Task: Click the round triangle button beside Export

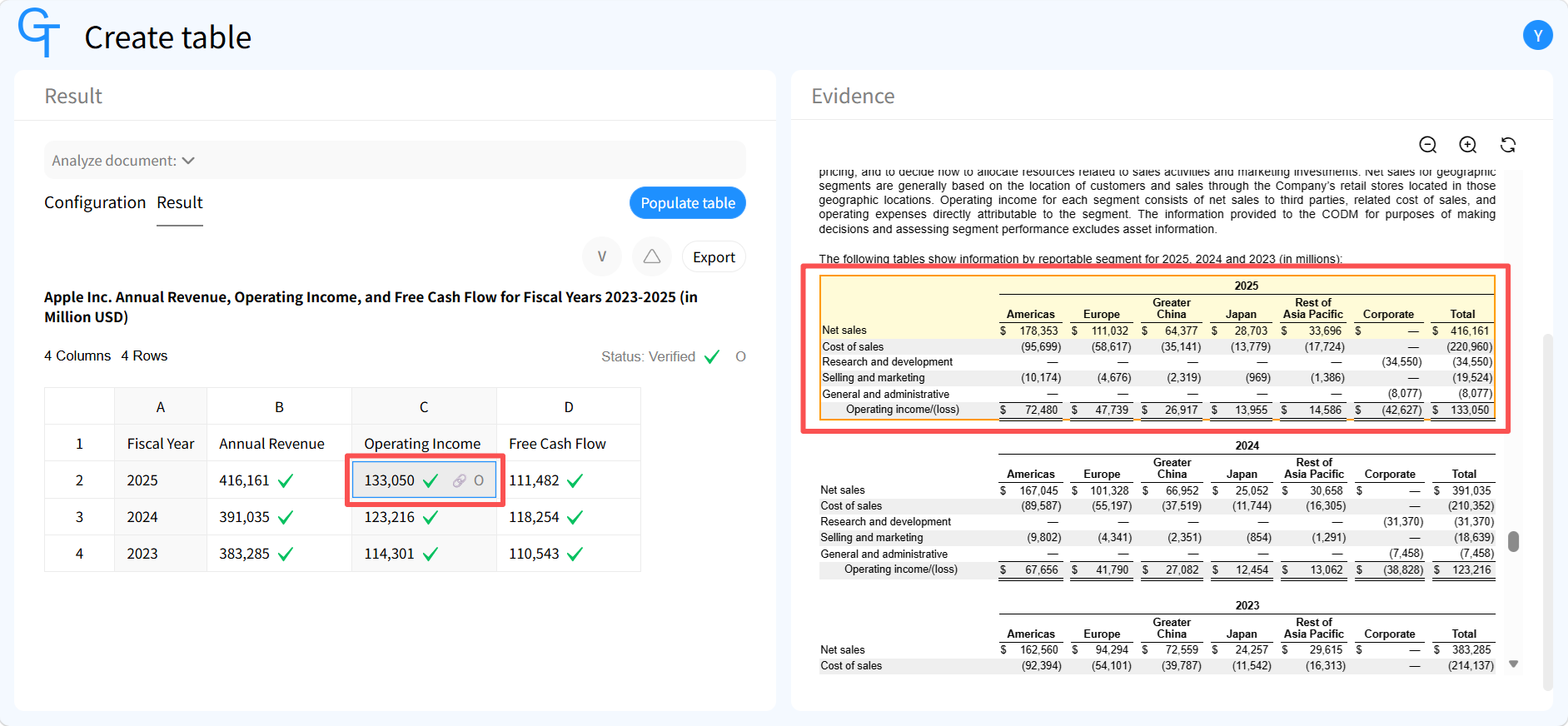Action: coord(652,256)
